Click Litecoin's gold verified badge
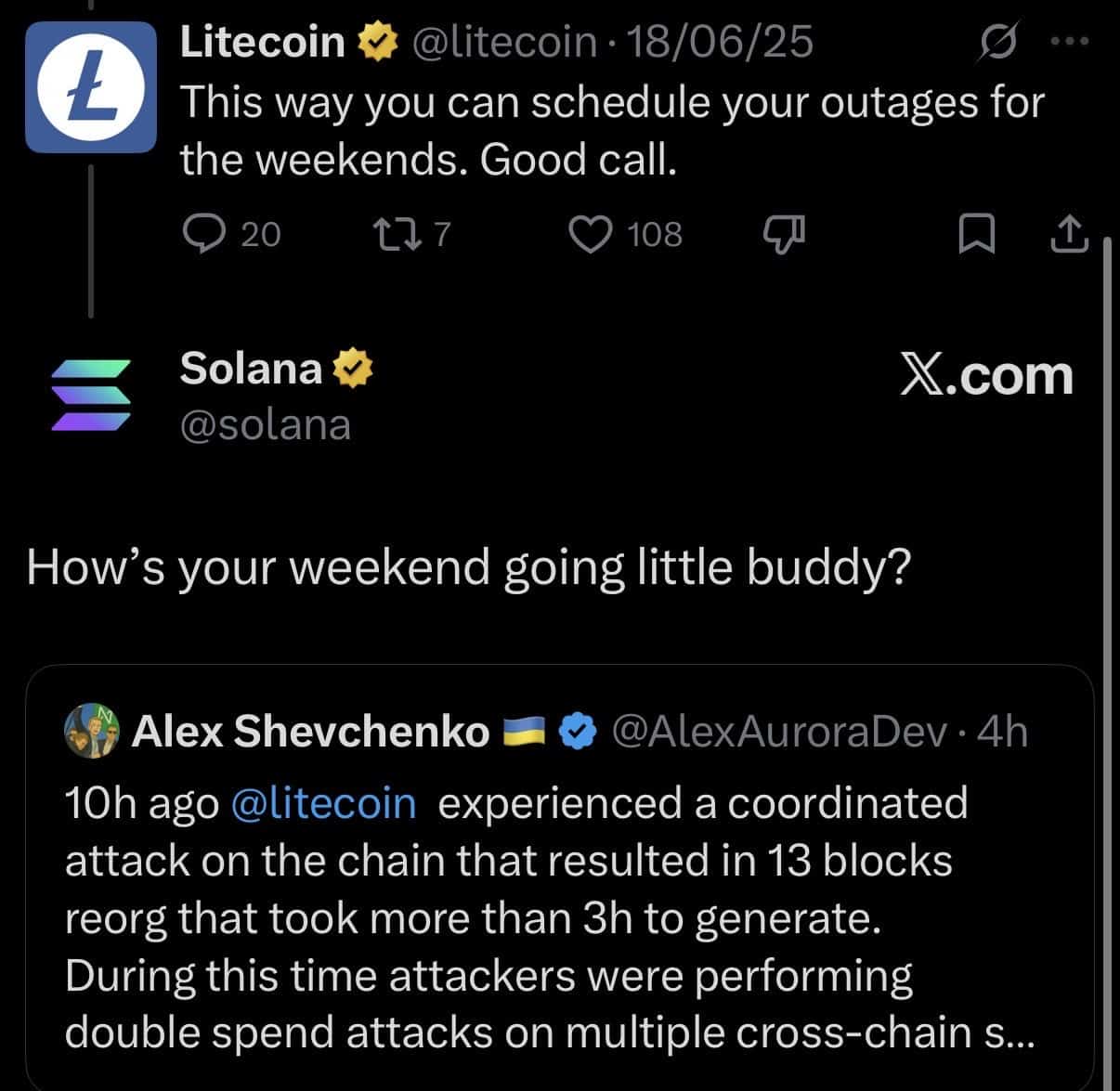The width and height of the screenshot is (1120, 1091). pyautogui.click(x=378, y=40)
